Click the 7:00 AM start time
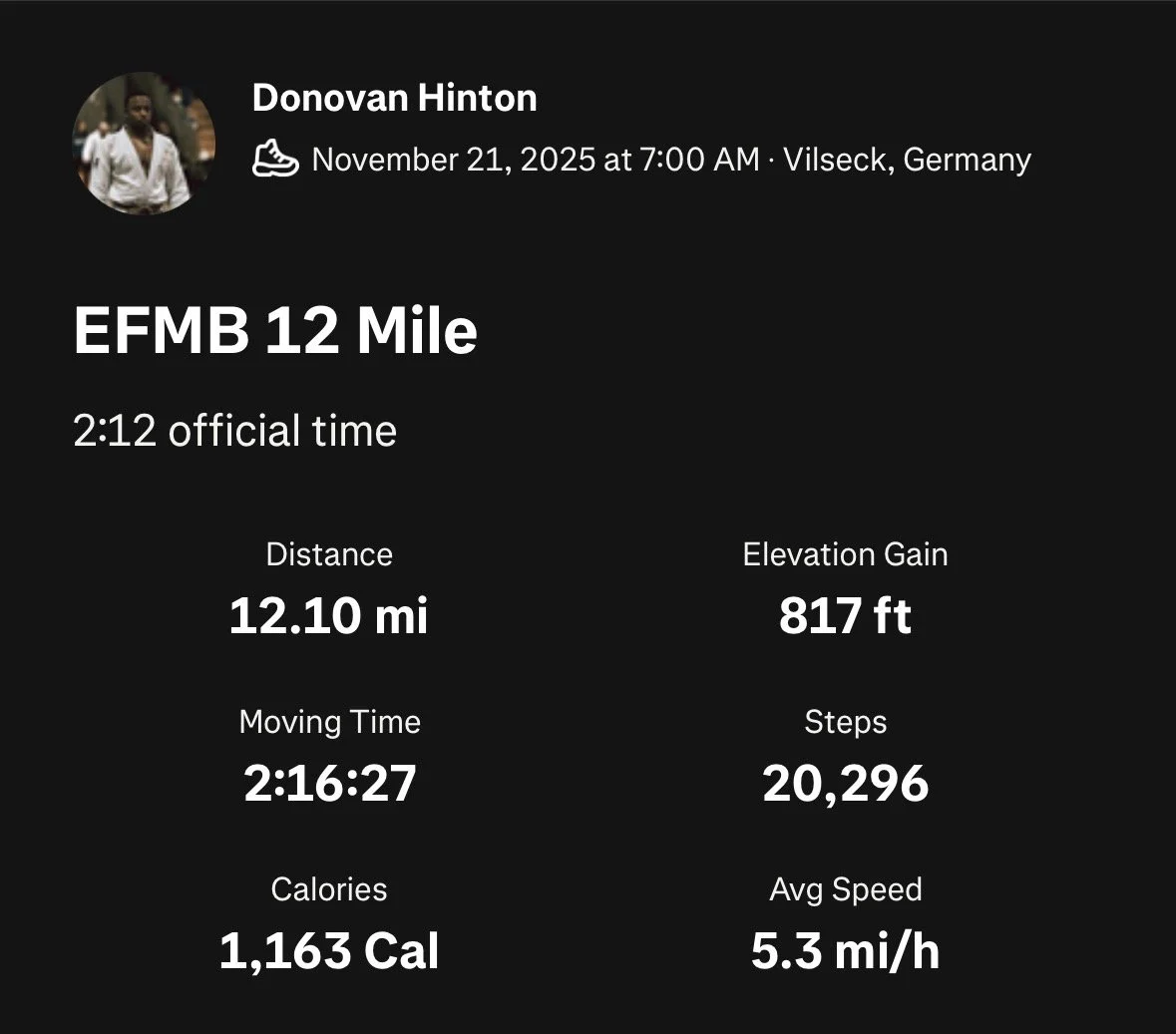1176x1034 pixels. pos(700,160)
